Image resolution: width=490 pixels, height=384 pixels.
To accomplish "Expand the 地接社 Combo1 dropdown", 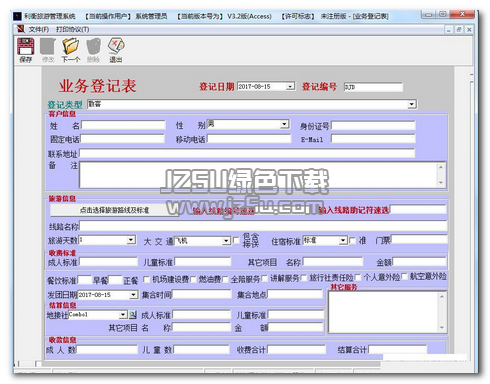I will click(123, 314).
